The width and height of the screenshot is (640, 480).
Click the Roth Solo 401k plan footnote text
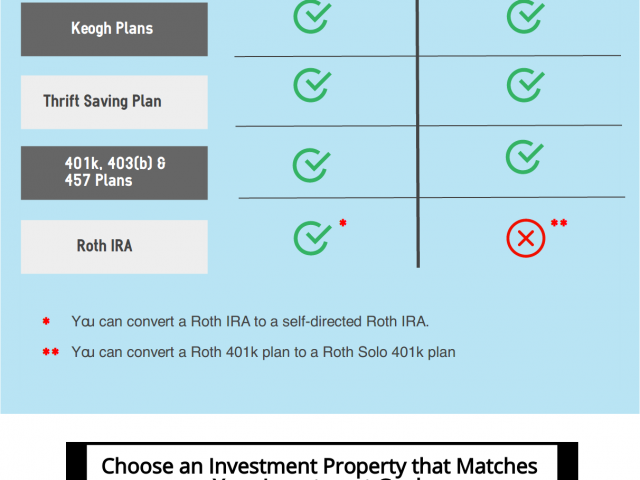tap(263, 352)
